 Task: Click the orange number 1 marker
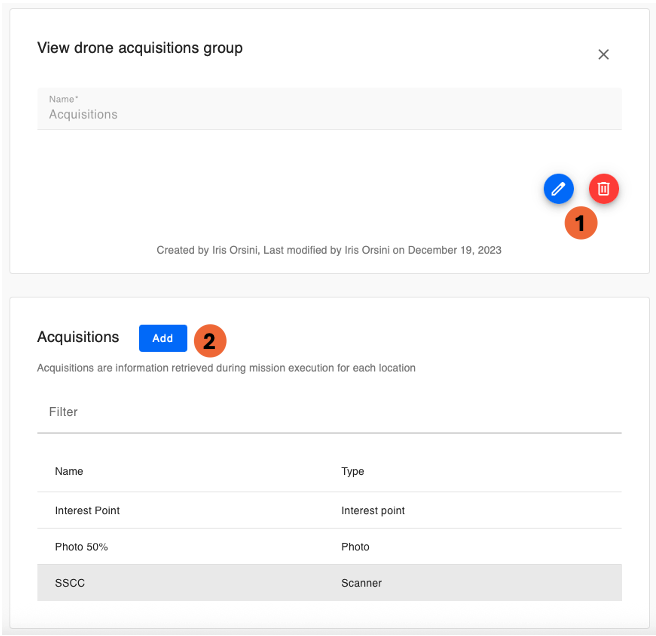tap(581, 223)
